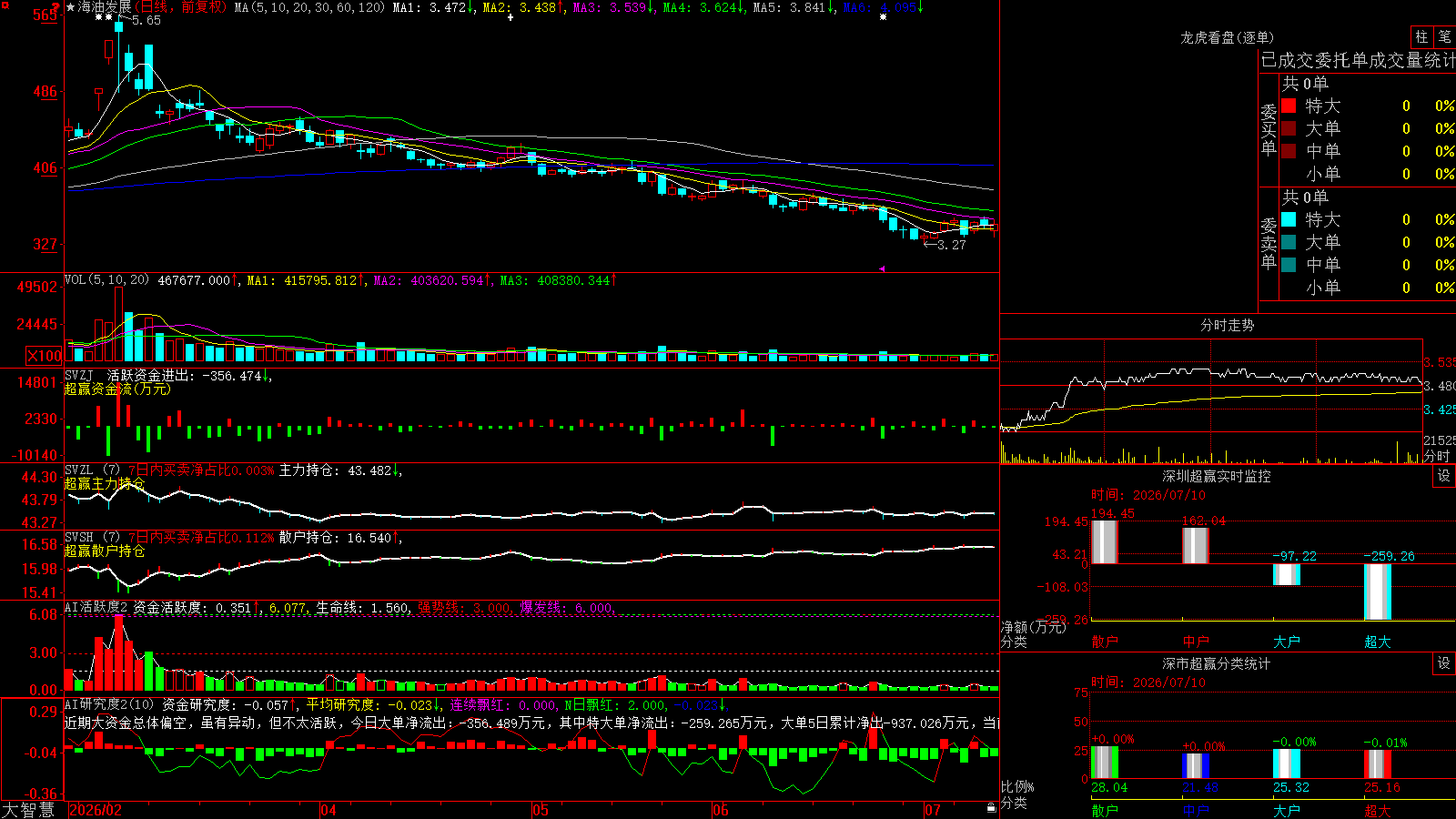Click the 笔 (tick) view toggle button
Screen dimensions: 1456x819
coord(1444,36)
